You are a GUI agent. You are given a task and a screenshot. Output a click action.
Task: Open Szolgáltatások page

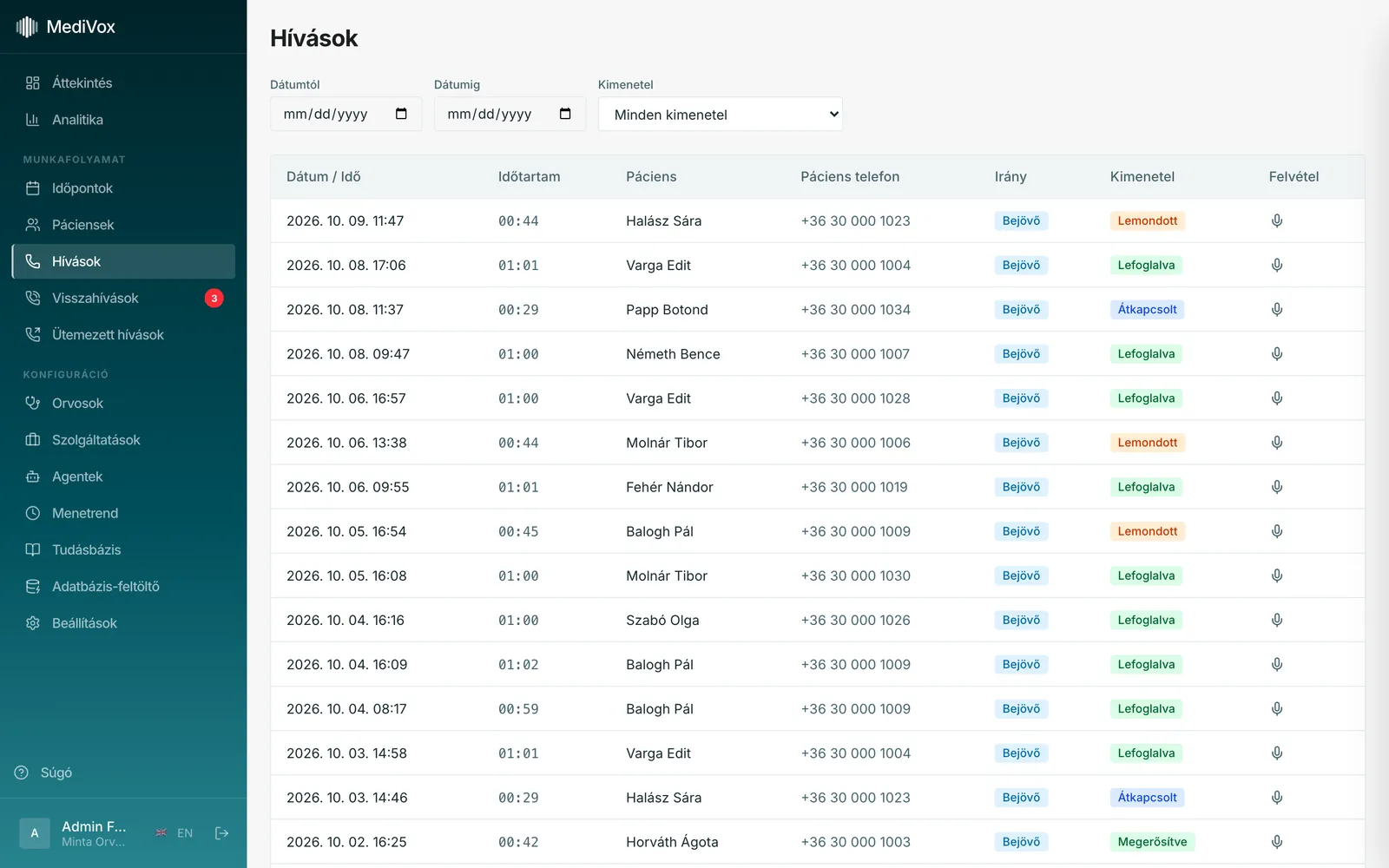tap(123, 440)
